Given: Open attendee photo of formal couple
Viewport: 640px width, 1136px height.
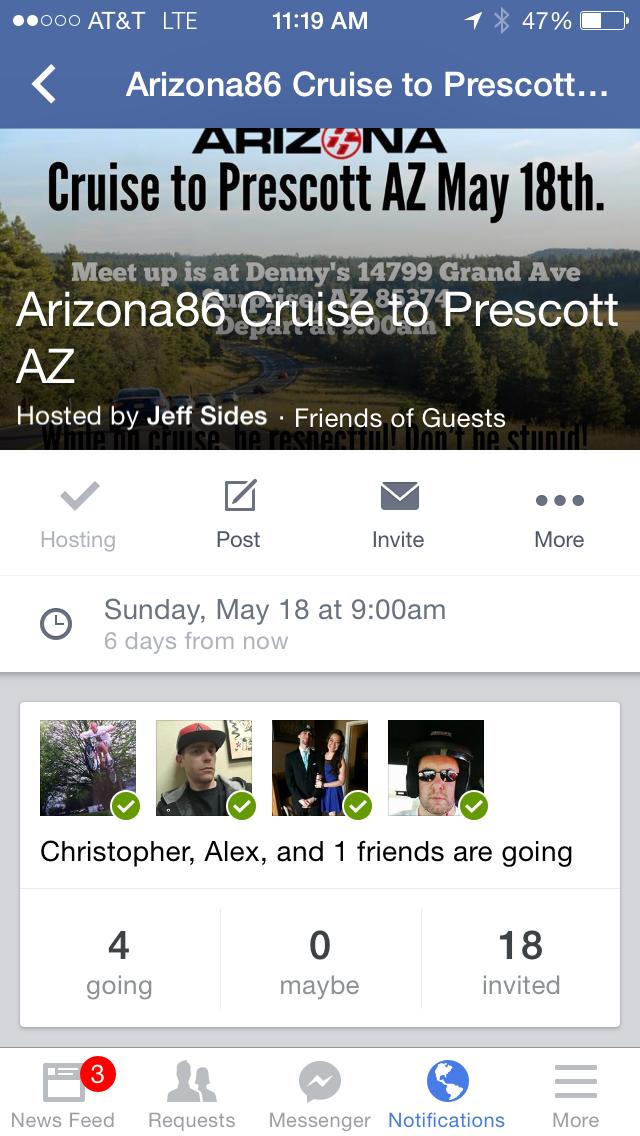Looking at the screenshot, I should point(320,768).
